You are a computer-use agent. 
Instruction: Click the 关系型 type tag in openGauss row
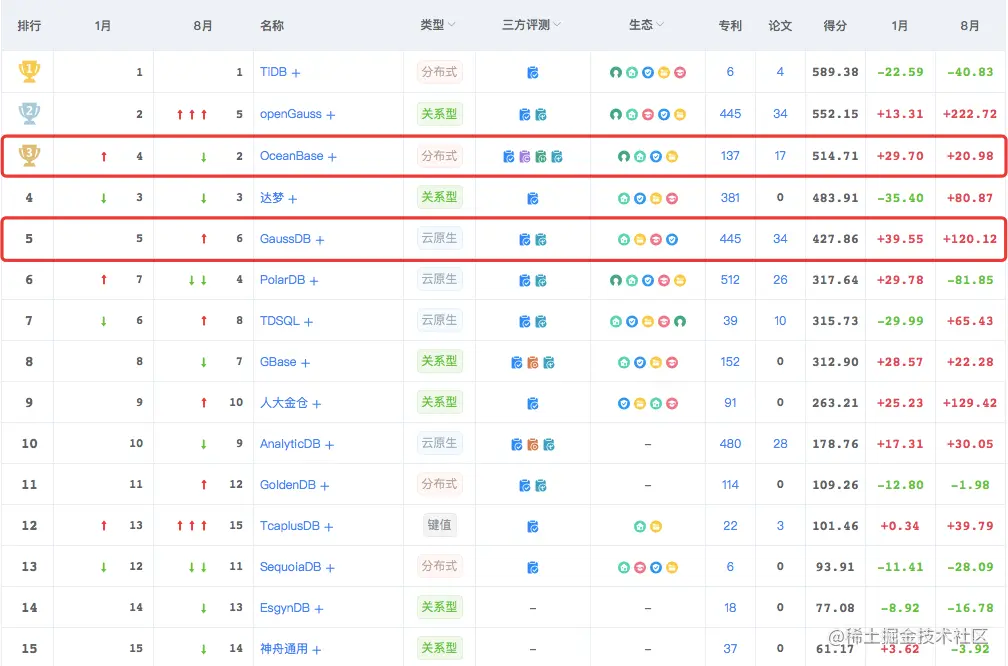tap(440, 114)
